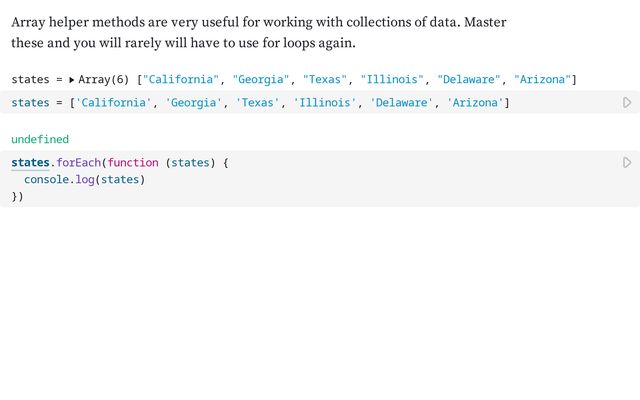The image size is (640, 400).
Task: Click the forEach method name in code
Action: pos(78,162)
